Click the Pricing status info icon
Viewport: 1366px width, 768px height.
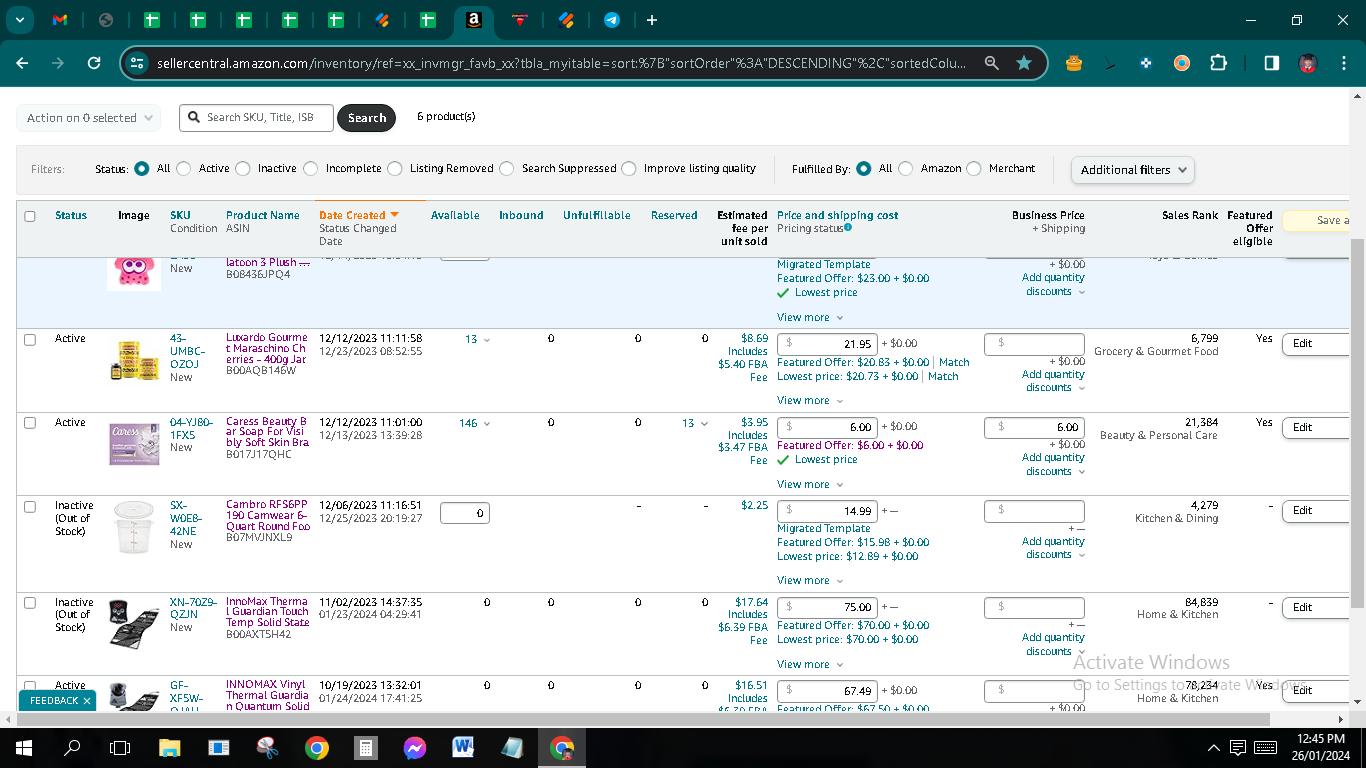pyautogui.click(x=848, y=228)
